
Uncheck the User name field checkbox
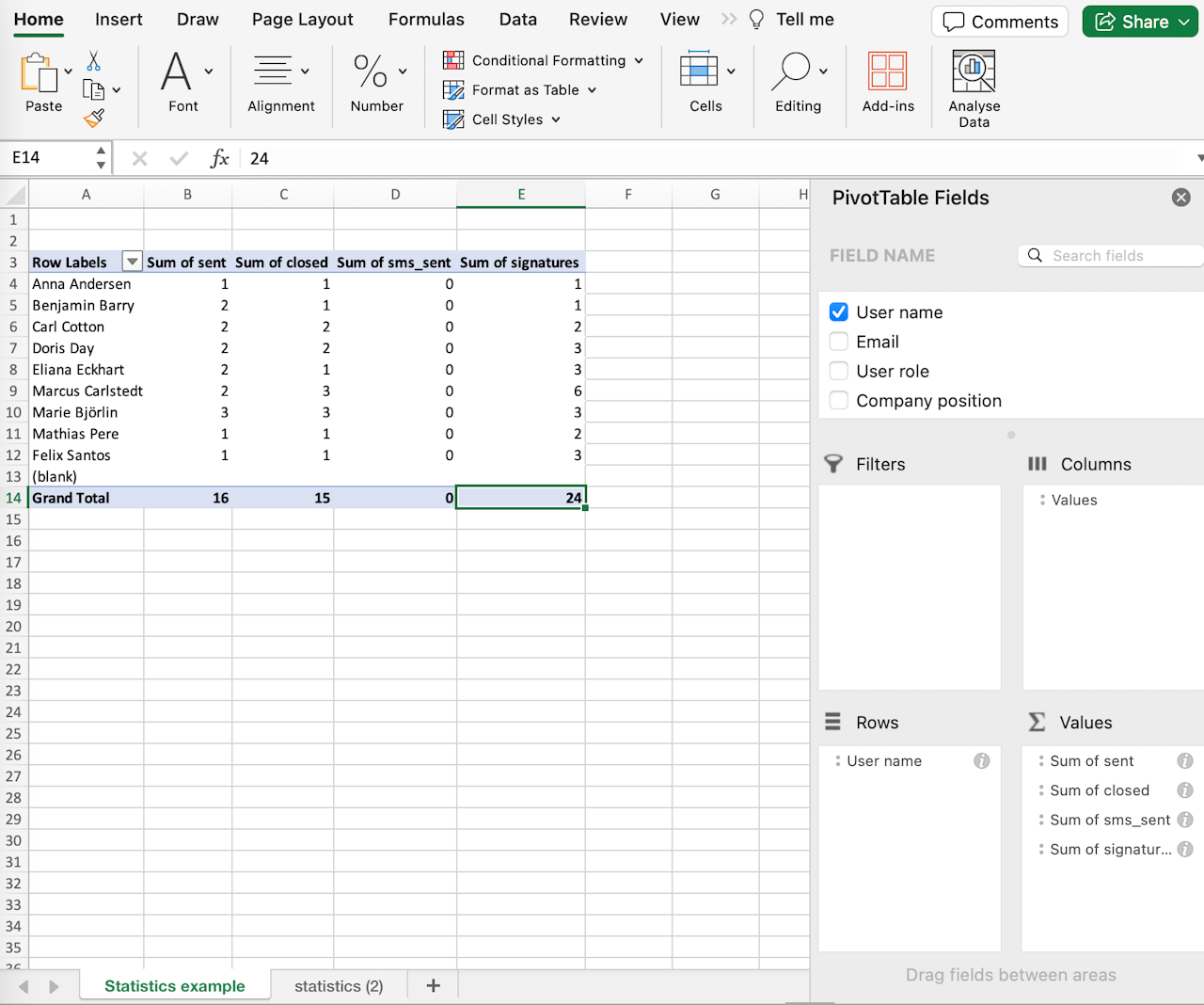[839, 312]
